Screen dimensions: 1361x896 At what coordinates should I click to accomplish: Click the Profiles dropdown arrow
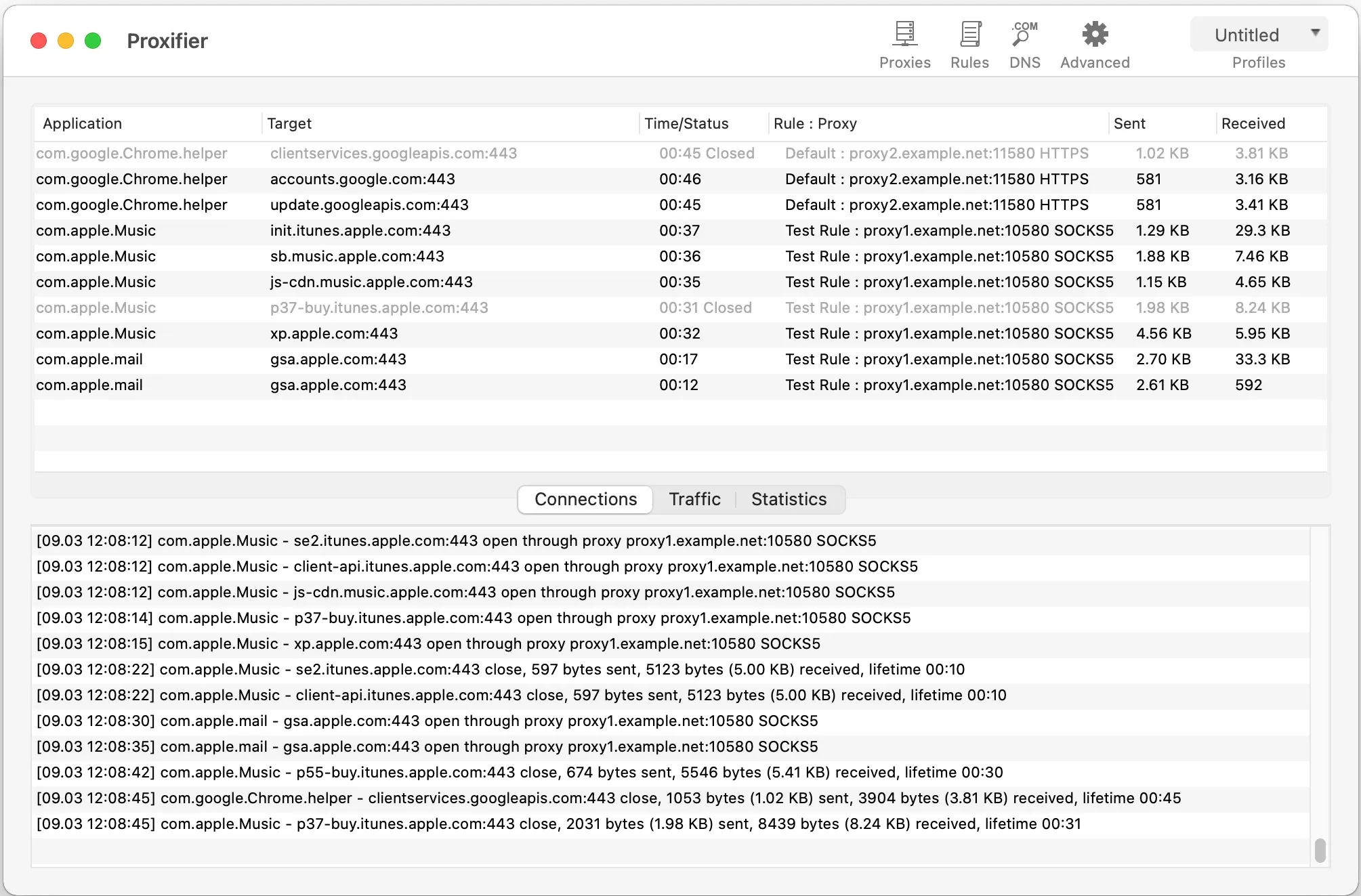click(1315, 32)
